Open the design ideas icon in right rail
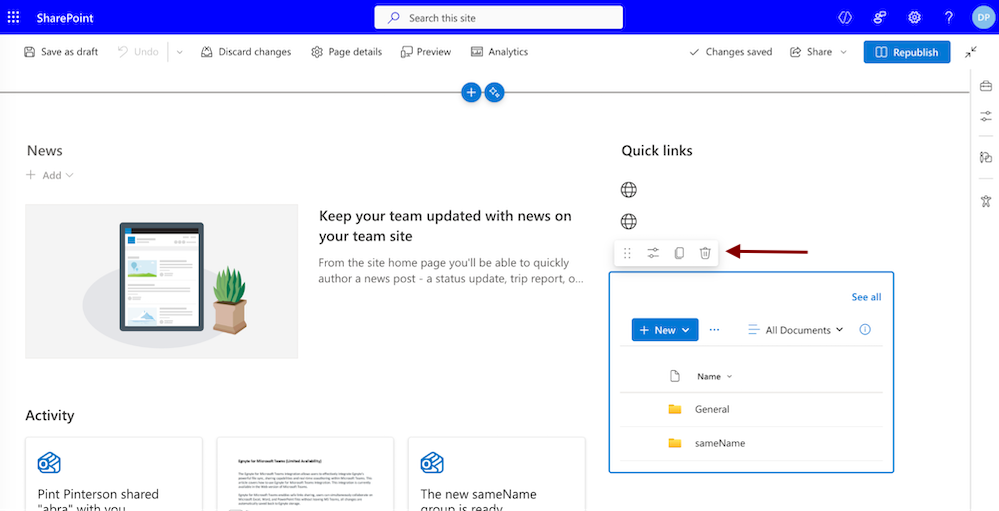The width and height of the screenshot is (999, 511). coord(986,157)
